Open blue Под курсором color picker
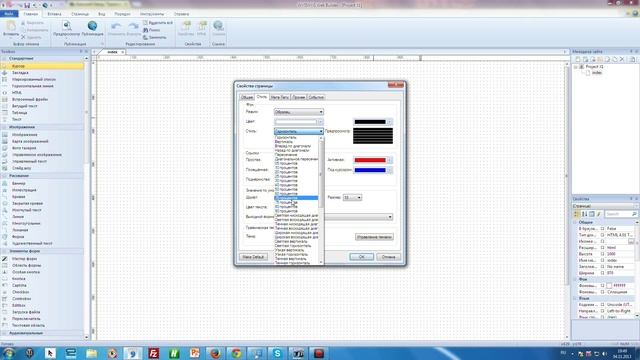This screenshot has width=640, height=360. pyautogui.click(x=373, y=170)
